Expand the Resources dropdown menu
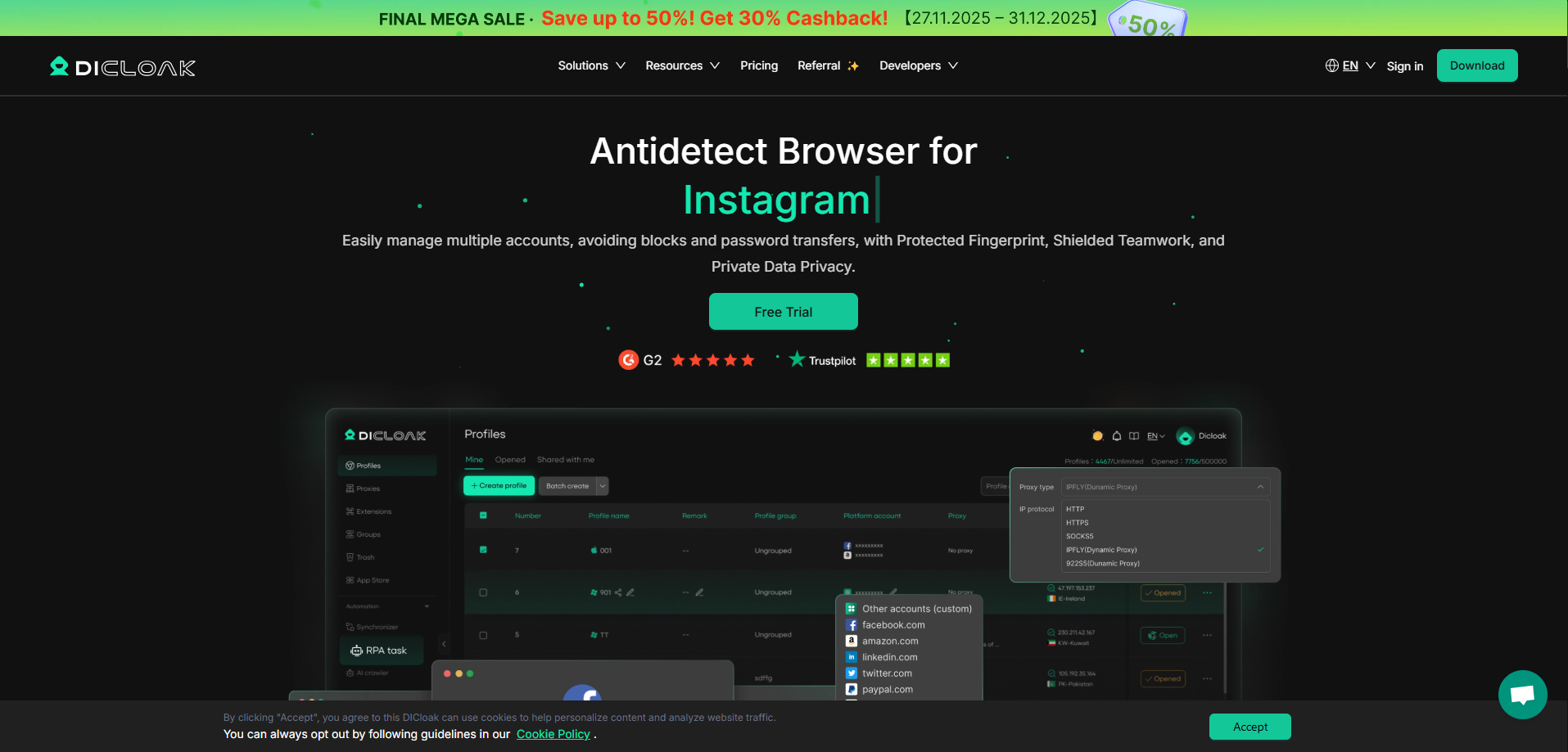The width and height of the screenshot is (1568, 752). (x=682, y=65)
